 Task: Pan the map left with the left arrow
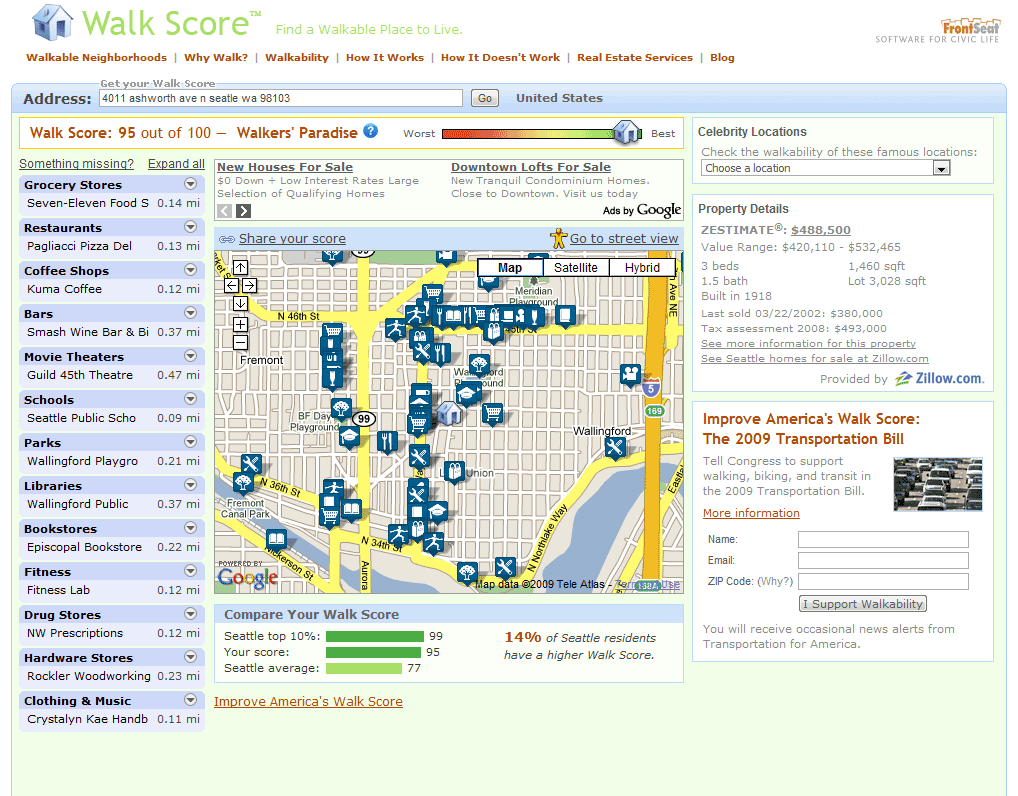(x=232, y=285)
